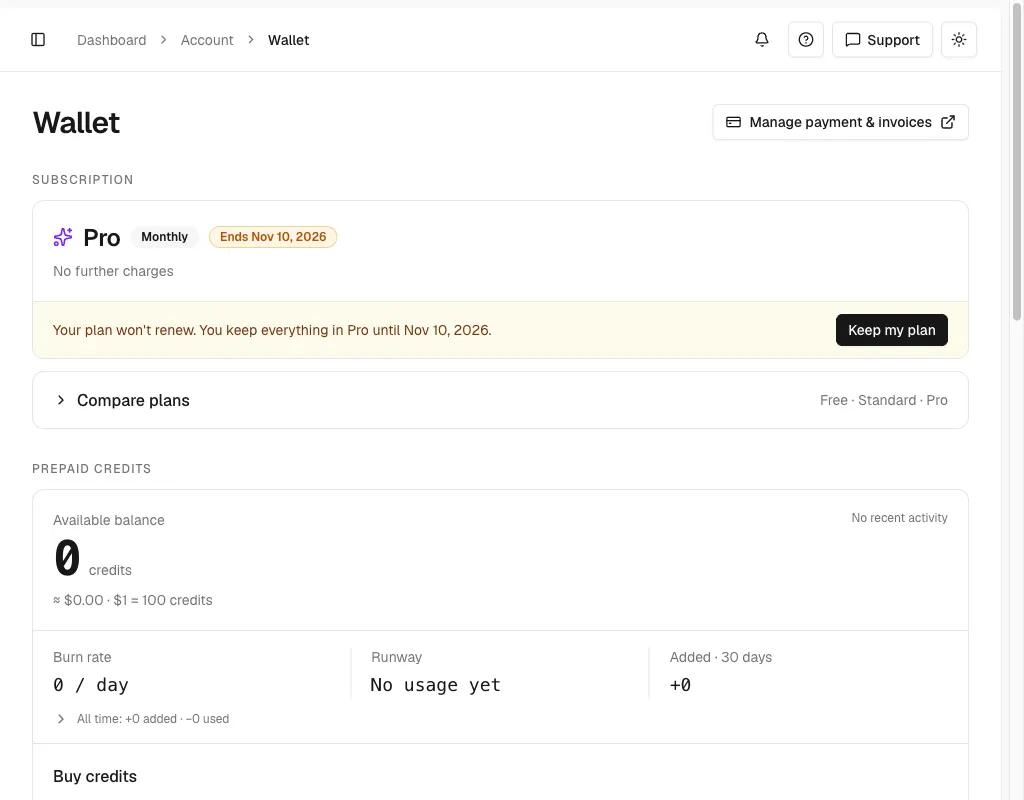The height and width of the screenshot is (800, 1024).
Task: Go to Account in the breadcrumb
Action: (x=207, y=40)
